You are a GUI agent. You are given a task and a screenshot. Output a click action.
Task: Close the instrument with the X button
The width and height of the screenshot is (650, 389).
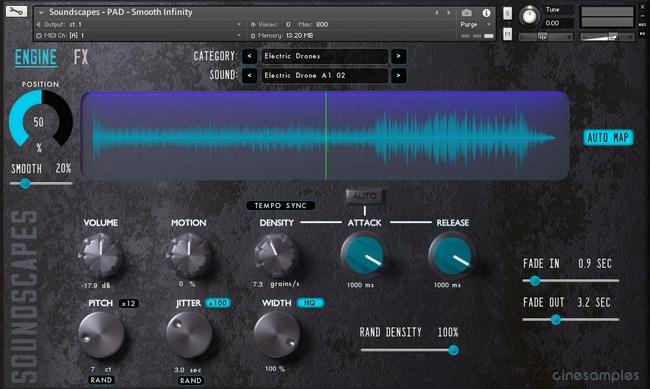pos(642,7)
